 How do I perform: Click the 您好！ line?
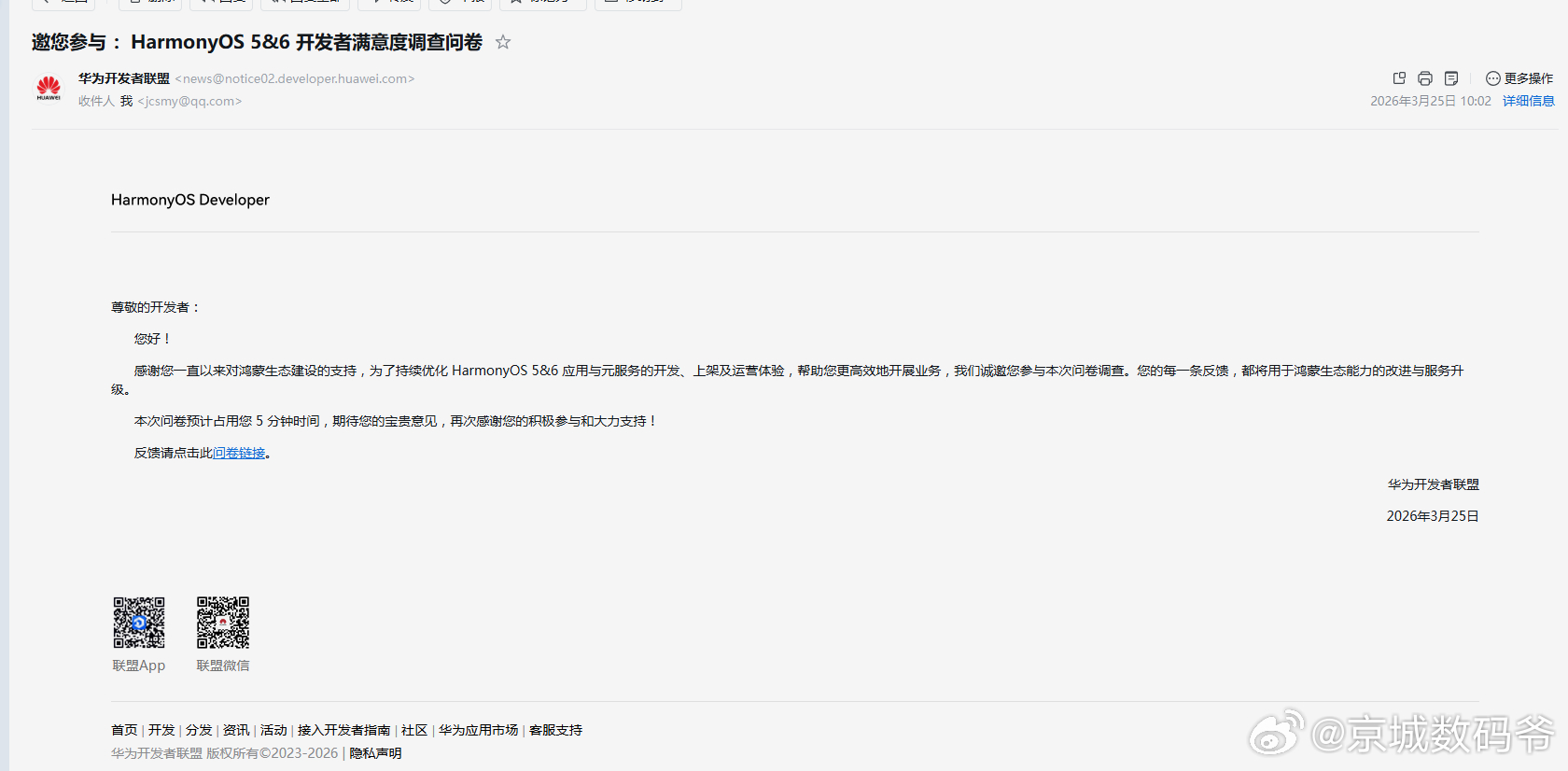point(153,339)
